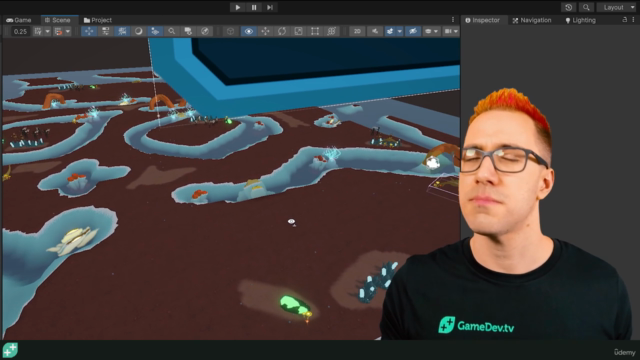Open the Undo History clock icon
The height and width of the screenshot is (360, 640).
click(569, 7)
